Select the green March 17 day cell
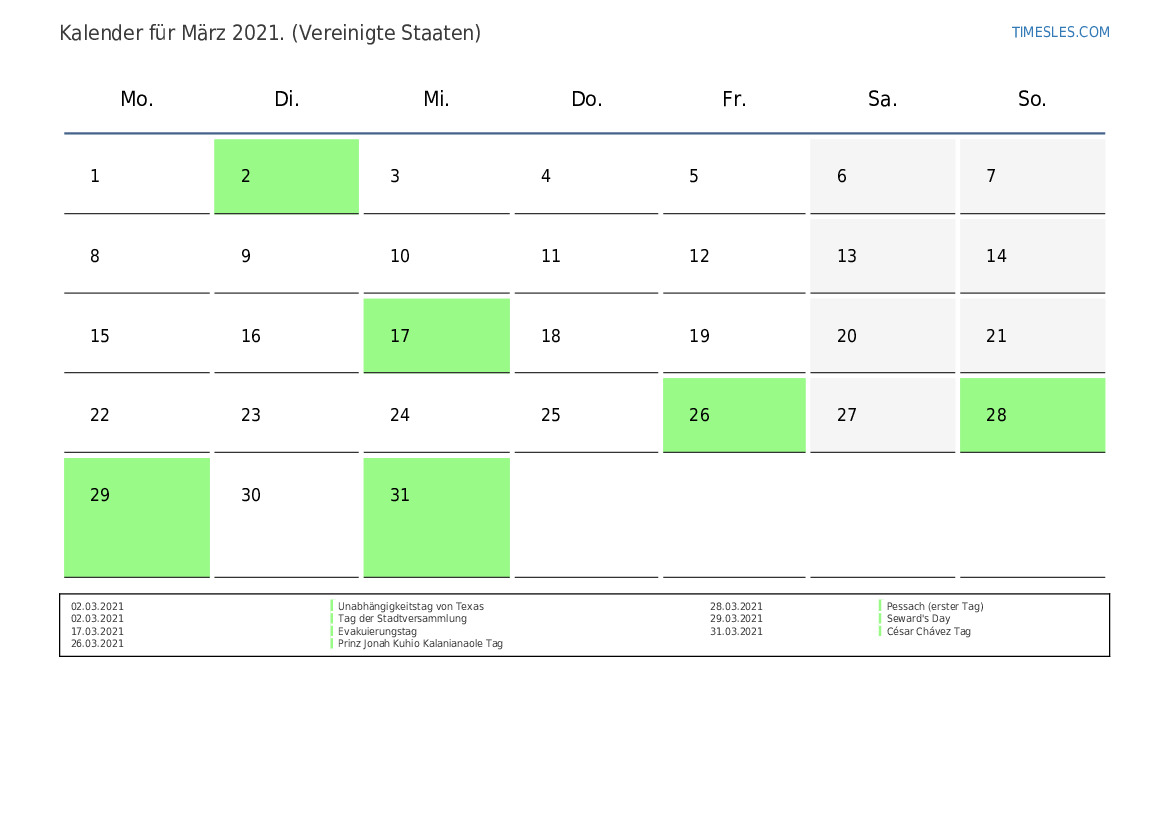 [436, 336]
